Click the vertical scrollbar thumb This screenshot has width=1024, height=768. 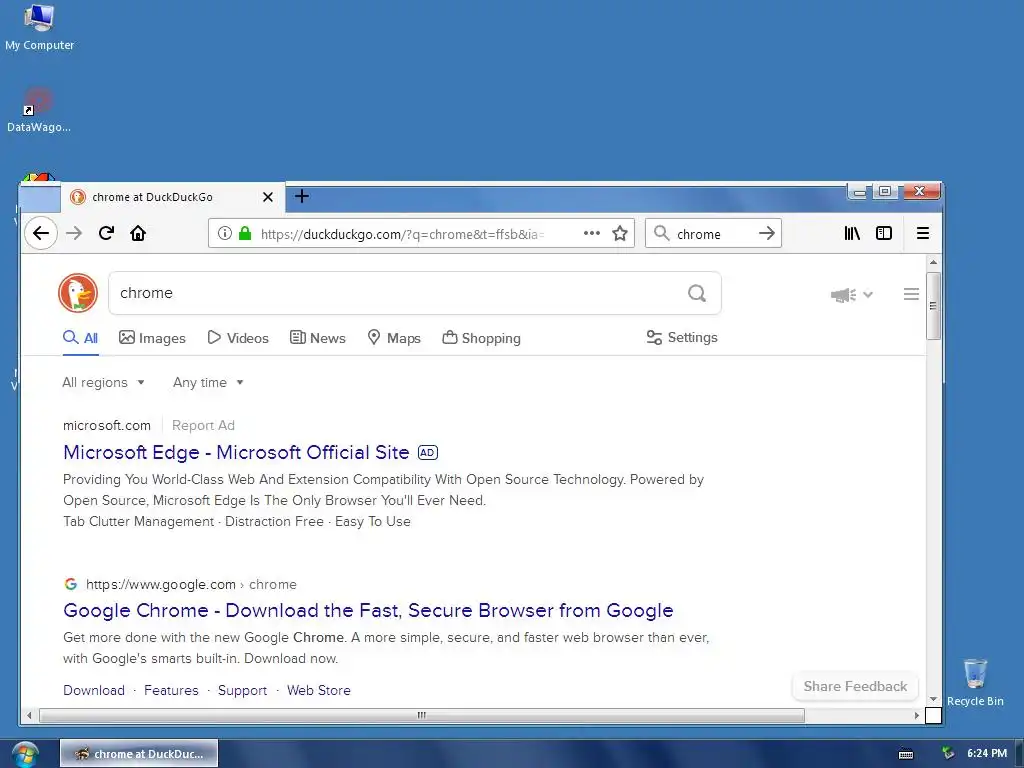(933, 306)
